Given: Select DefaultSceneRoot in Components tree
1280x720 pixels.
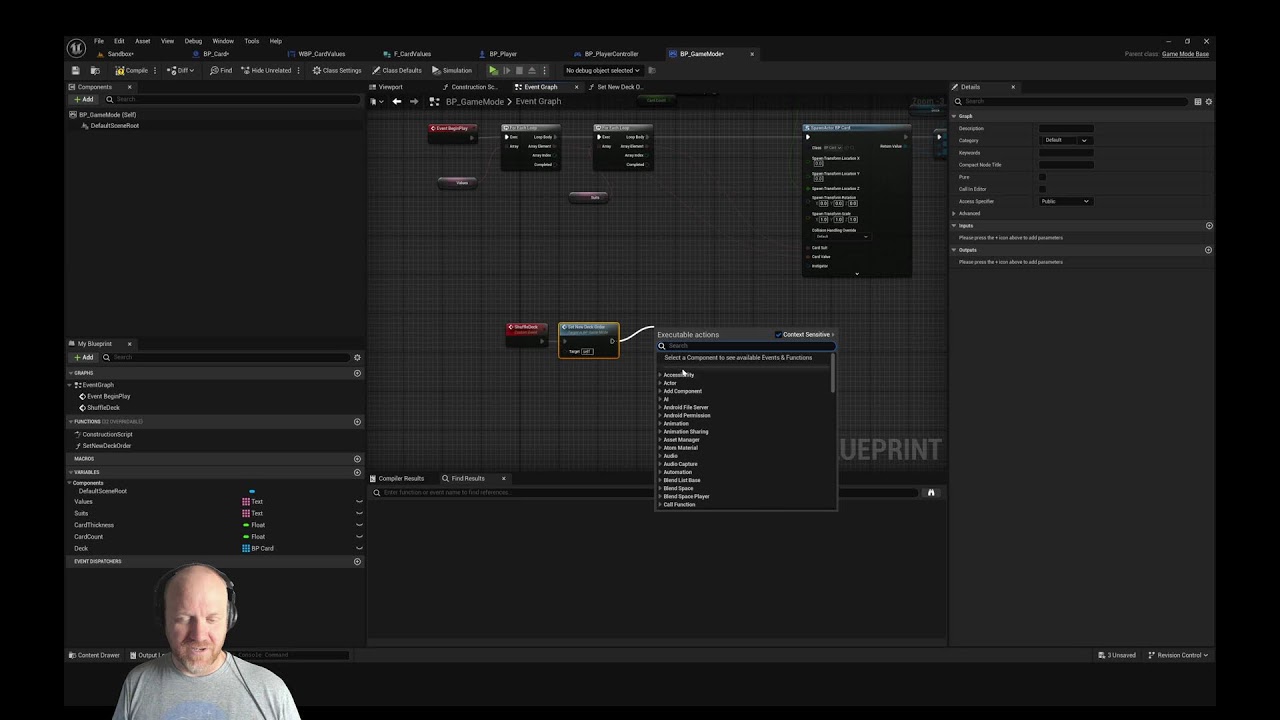Looking at the screenshot, I should (x=114, y=126).
